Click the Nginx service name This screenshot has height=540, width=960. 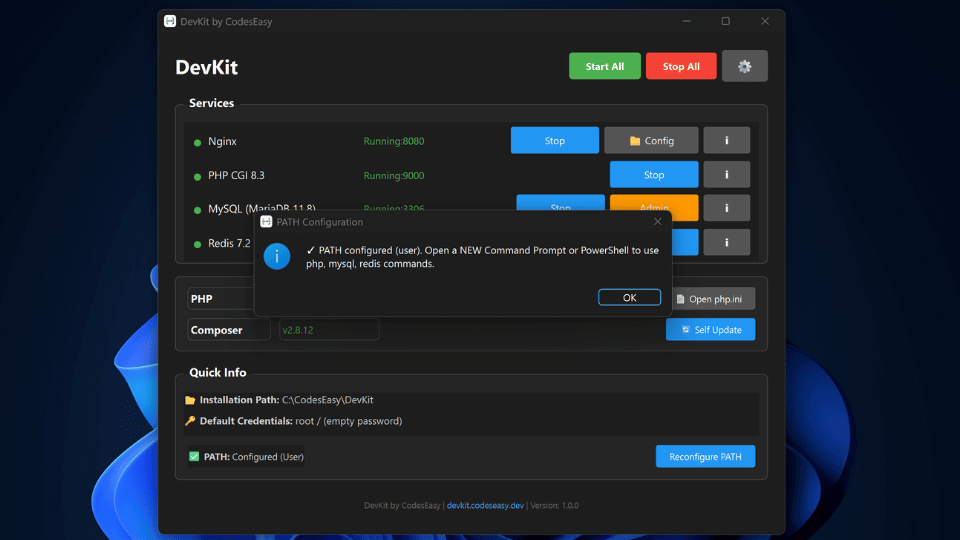coord(222,141)
